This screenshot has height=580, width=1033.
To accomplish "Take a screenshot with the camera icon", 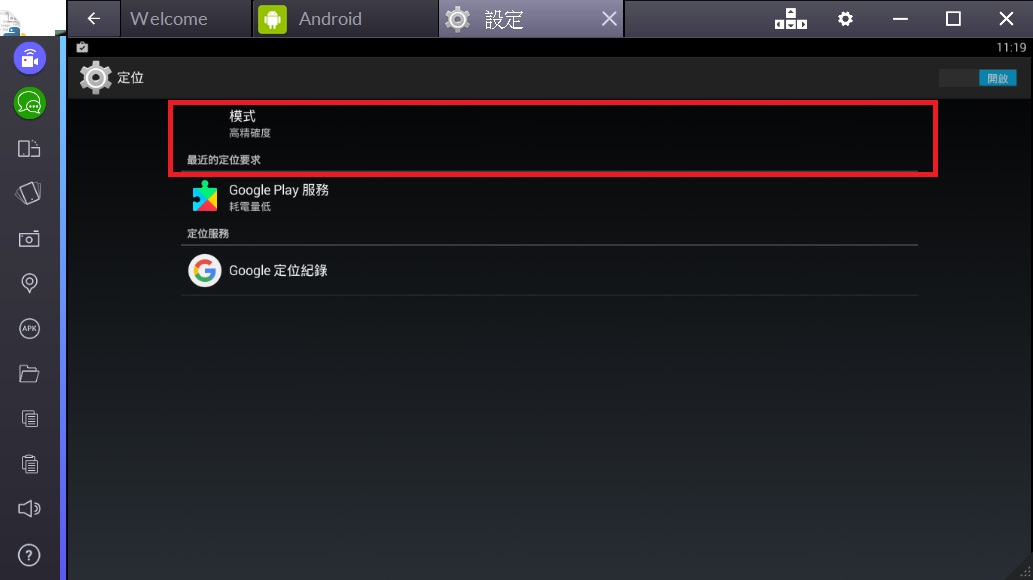I will pos(29,239).
